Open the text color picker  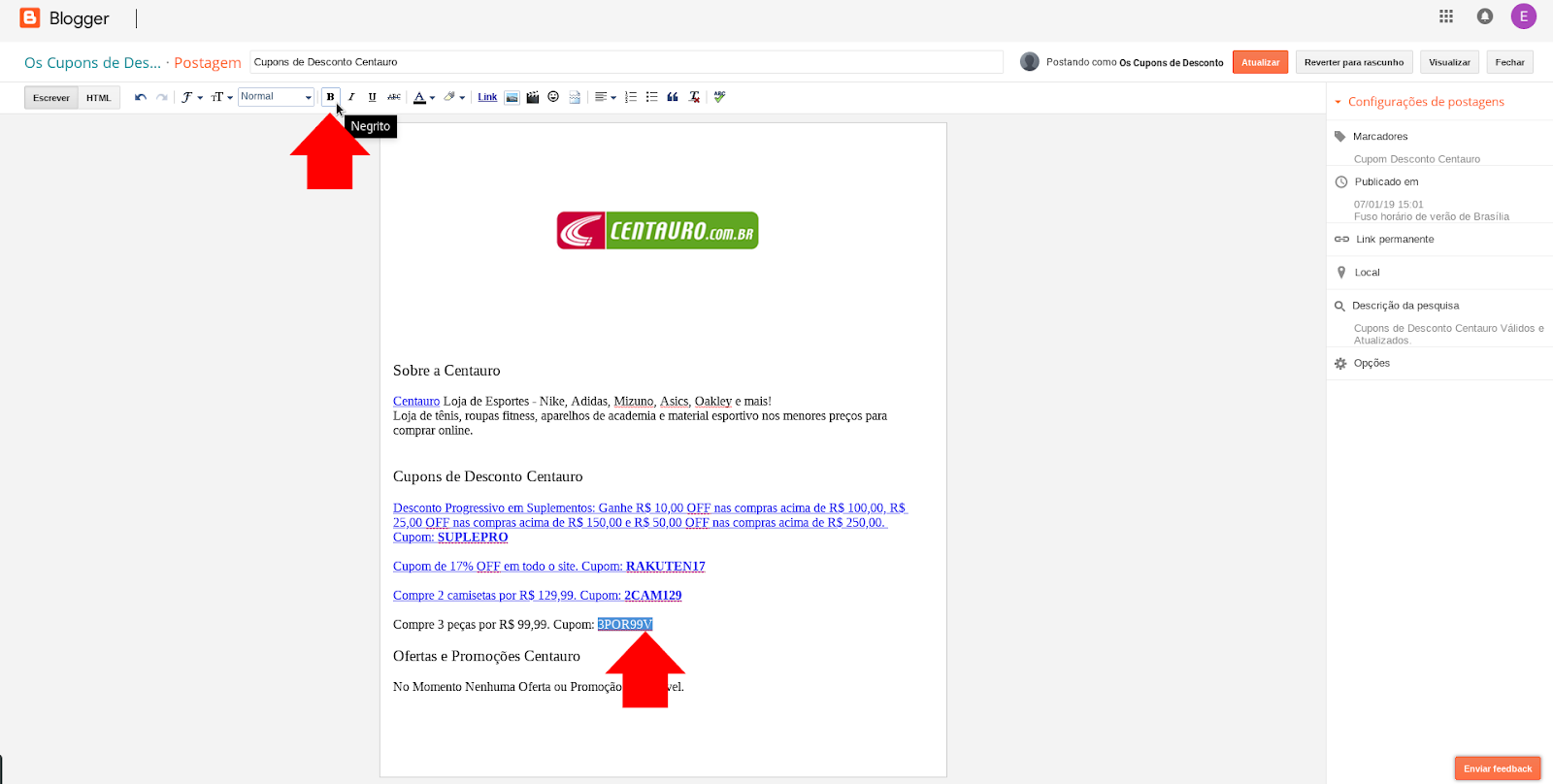(x=423, y=97)
